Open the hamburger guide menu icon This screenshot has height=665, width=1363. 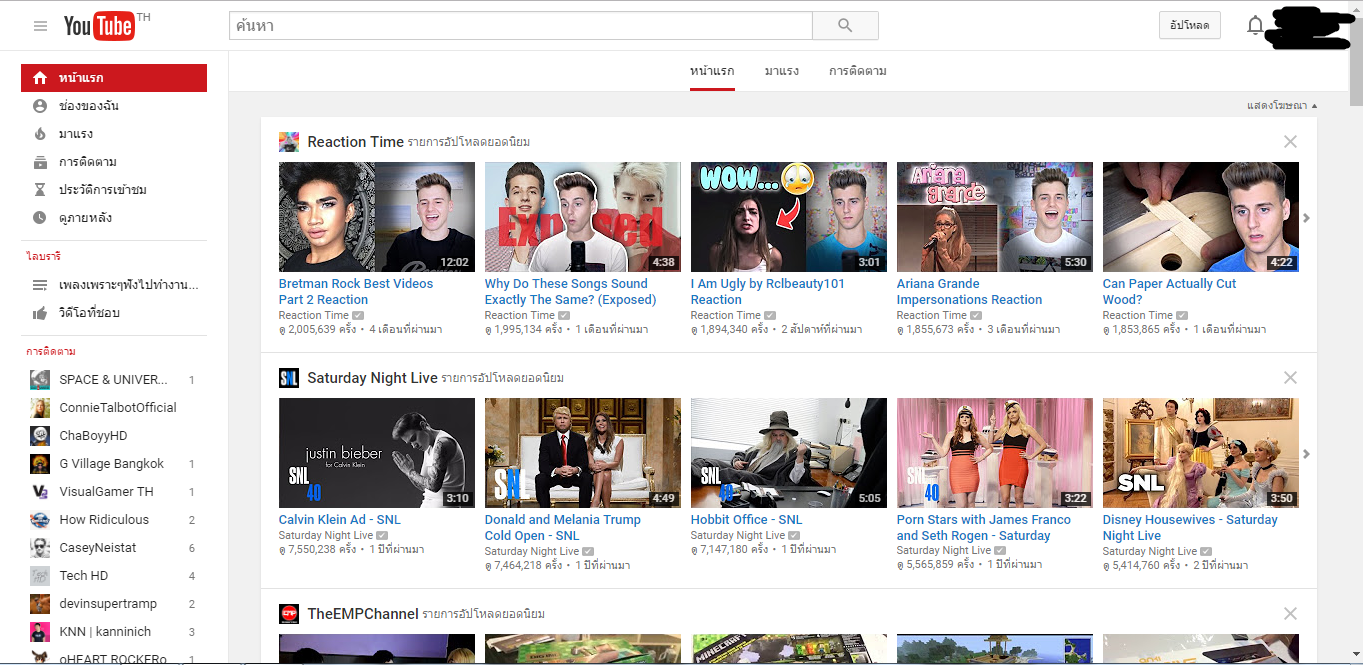point(40,26)
